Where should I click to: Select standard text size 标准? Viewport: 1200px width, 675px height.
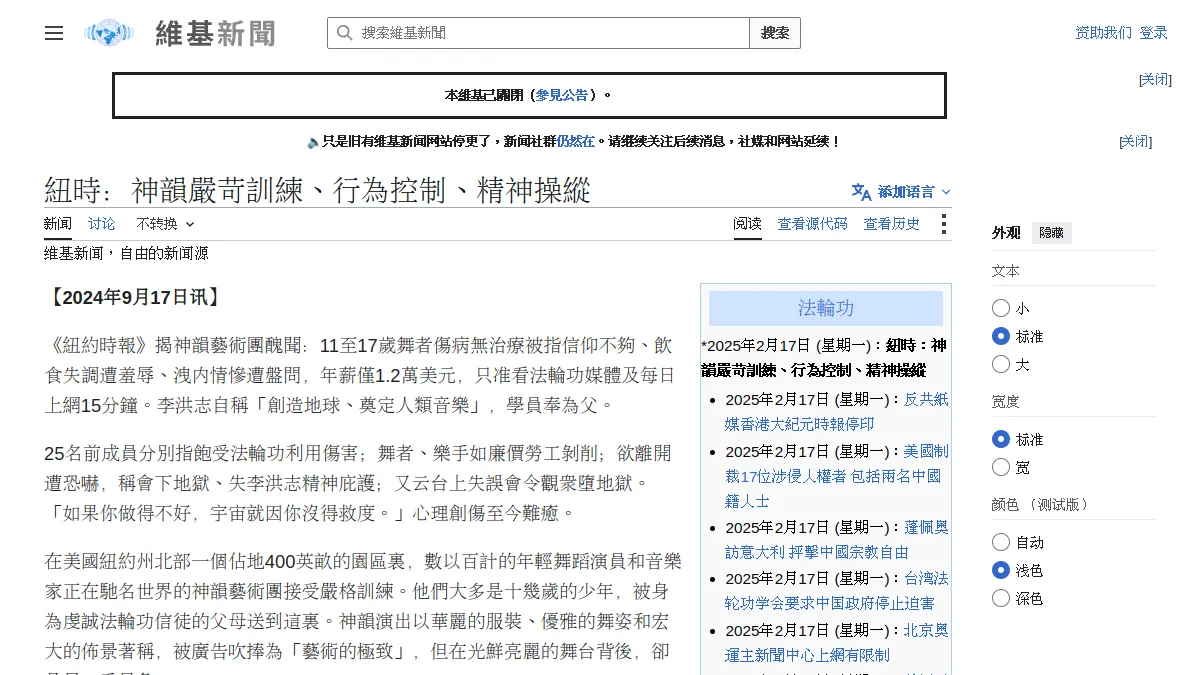coord(1001,336)
